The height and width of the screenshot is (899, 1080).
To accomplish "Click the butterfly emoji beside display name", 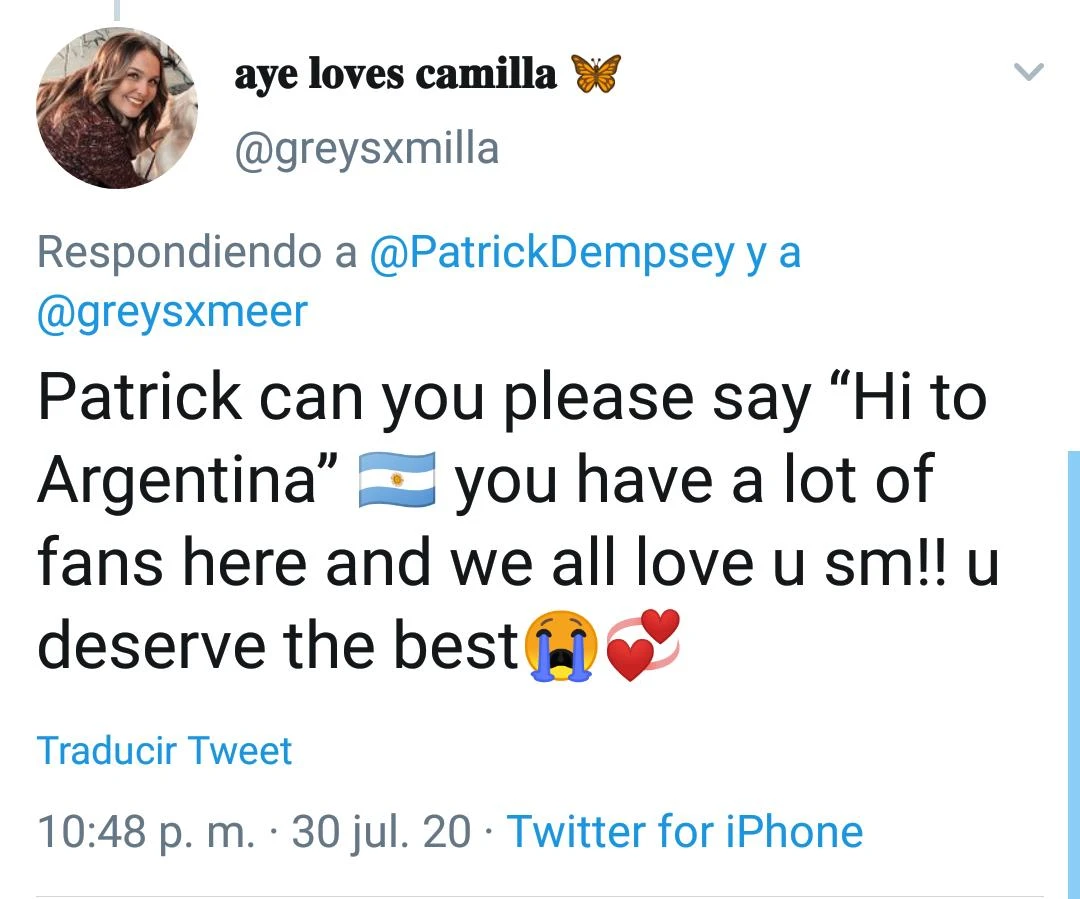I will [x=596, y=73].
